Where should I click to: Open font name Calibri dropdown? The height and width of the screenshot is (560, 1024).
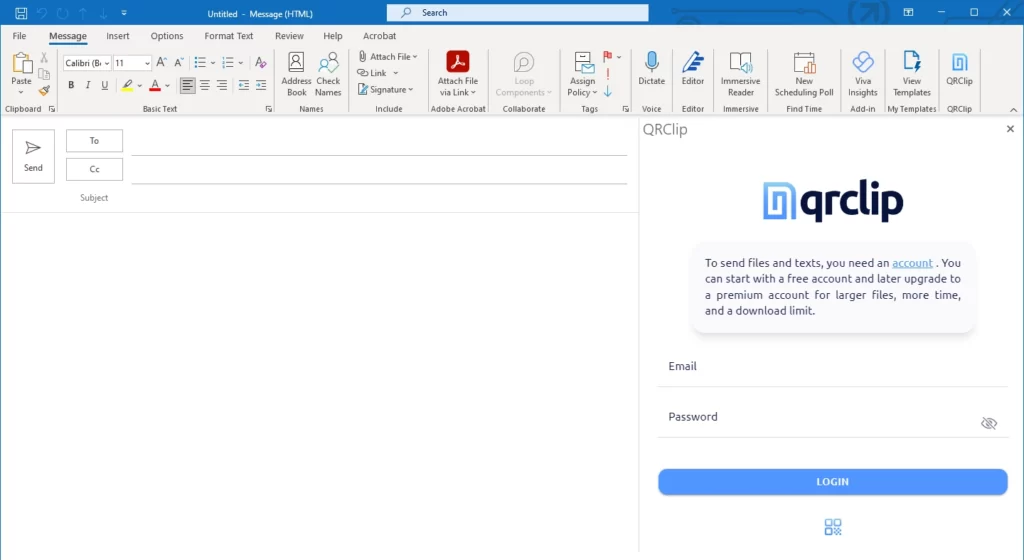[106, 63]
